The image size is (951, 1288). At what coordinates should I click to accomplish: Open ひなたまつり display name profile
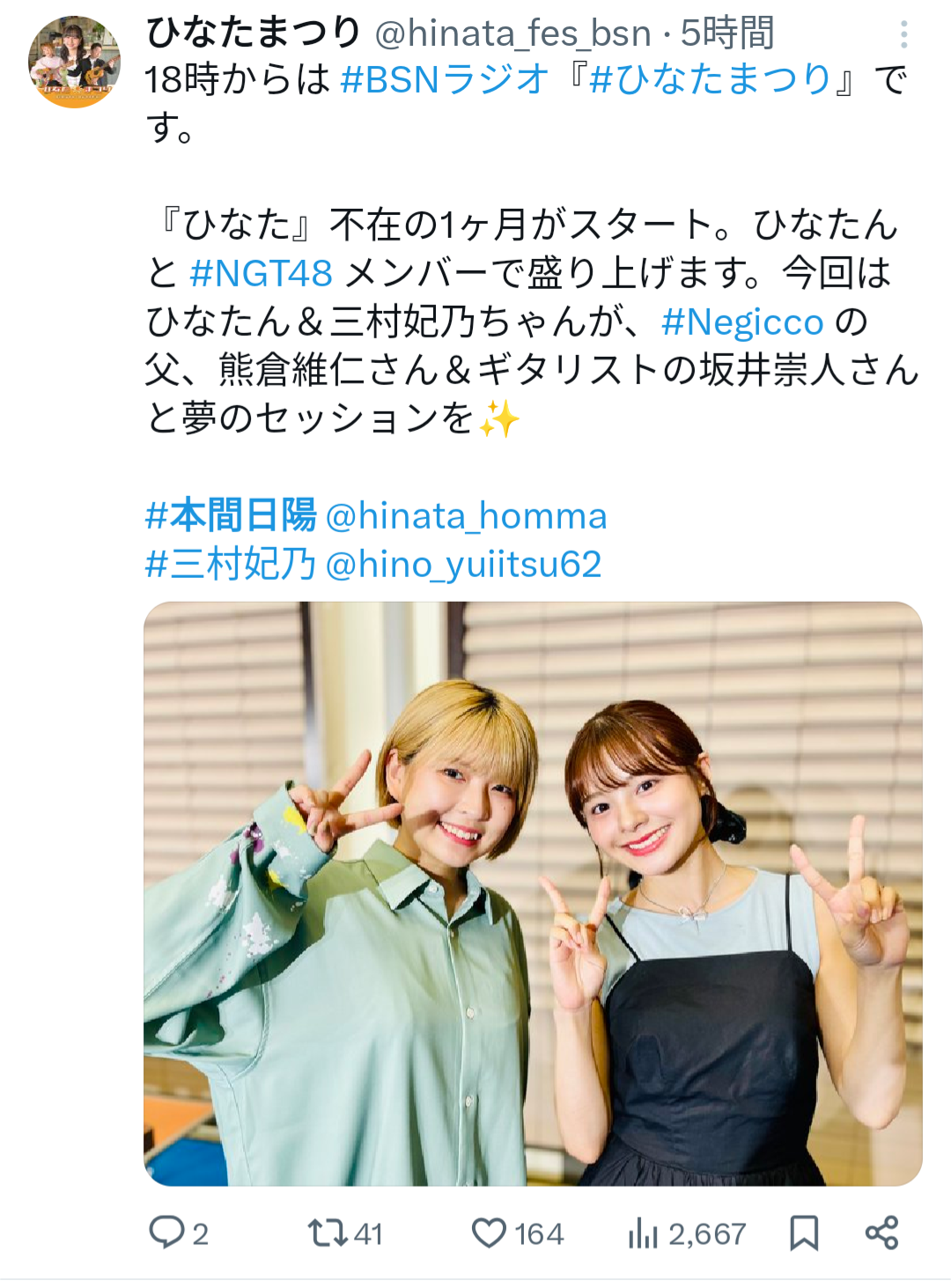(254, 33)
